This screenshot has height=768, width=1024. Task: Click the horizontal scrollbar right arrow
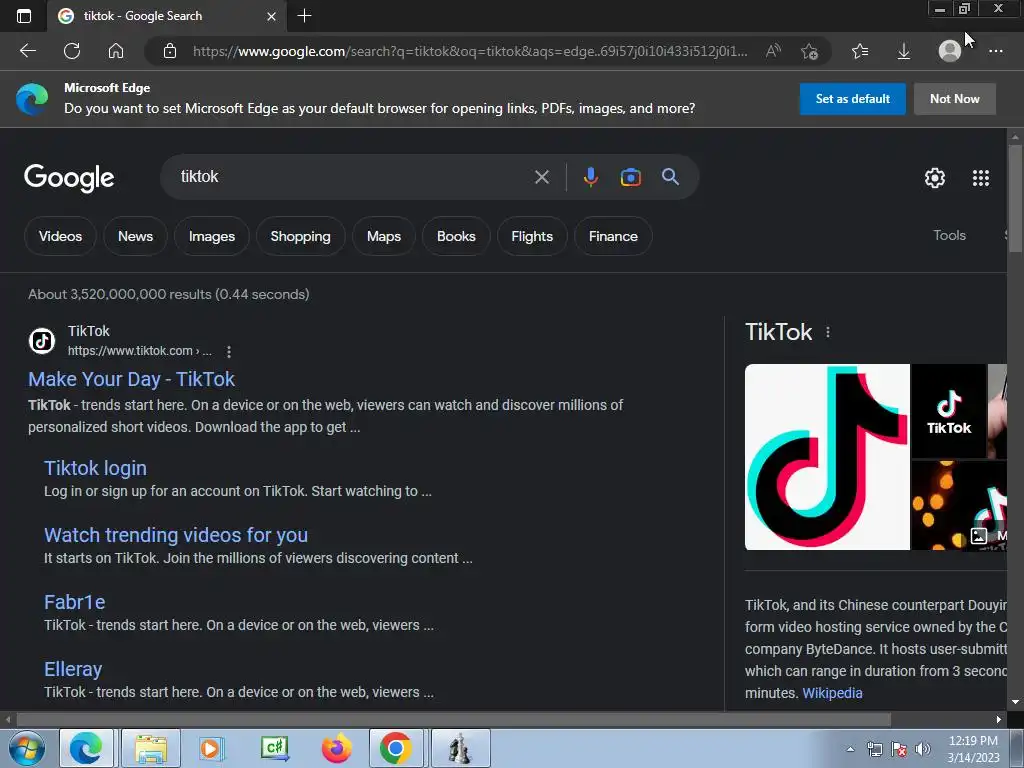(x=999, y=720)
